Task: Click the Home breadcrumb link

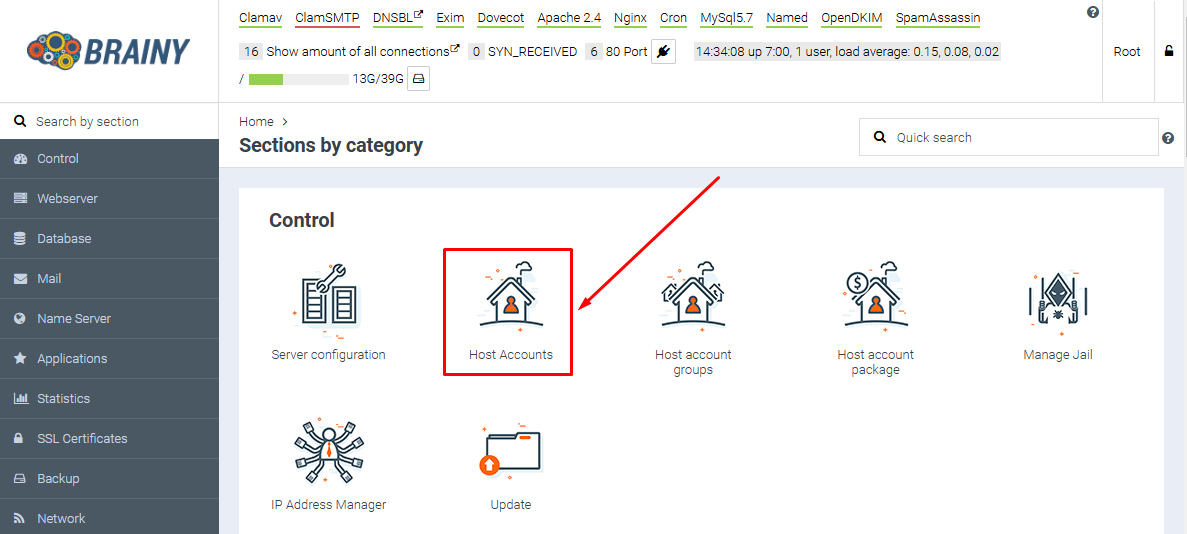Action: point(256,121)
